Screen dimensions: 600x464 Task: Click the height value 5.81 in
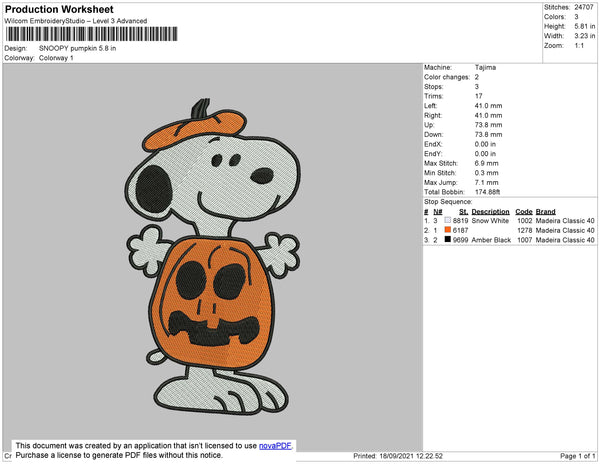point(585,26)
